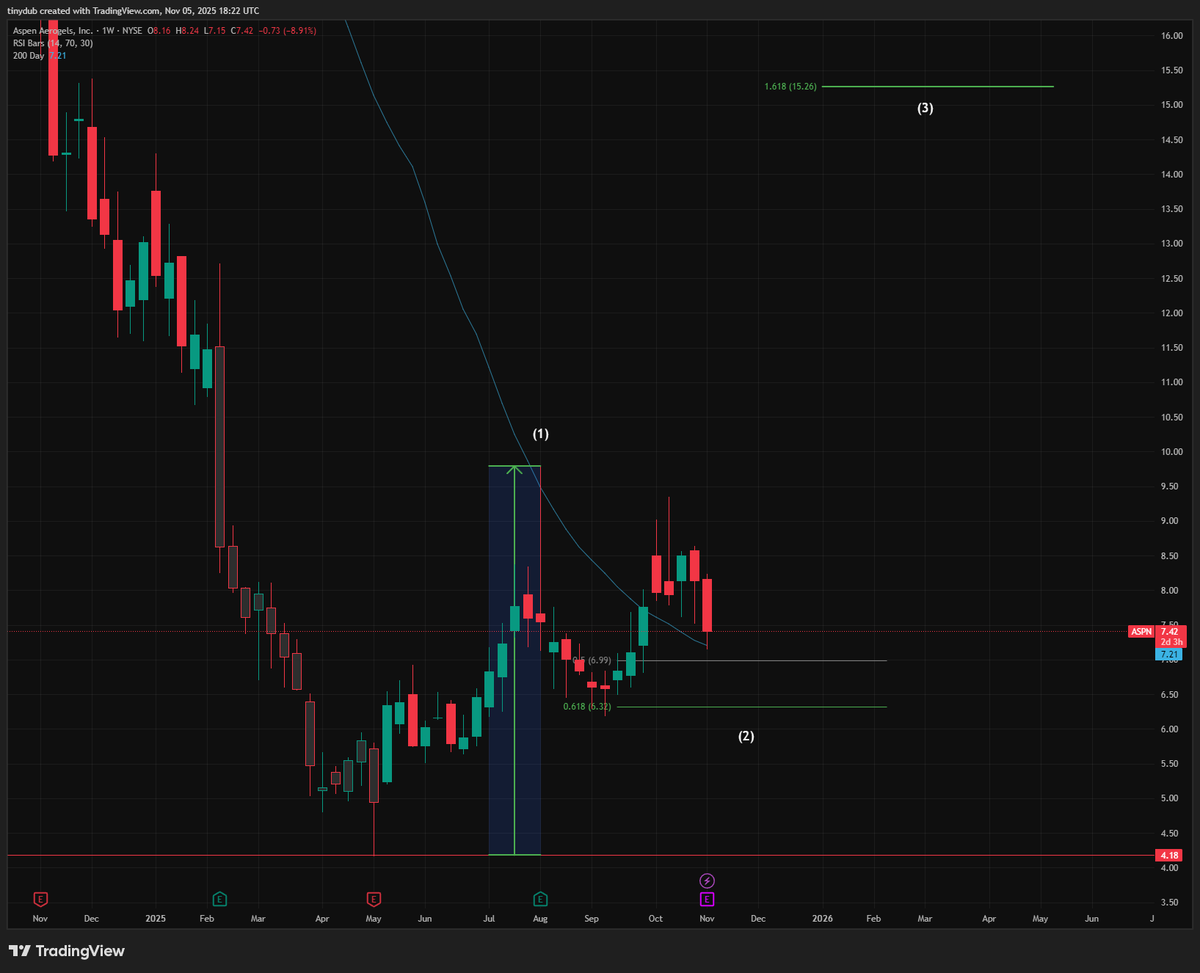Click the blue 7.21 moving average price tag
The width and height of the screenshot is (1200, 973).
(1169, 654)
